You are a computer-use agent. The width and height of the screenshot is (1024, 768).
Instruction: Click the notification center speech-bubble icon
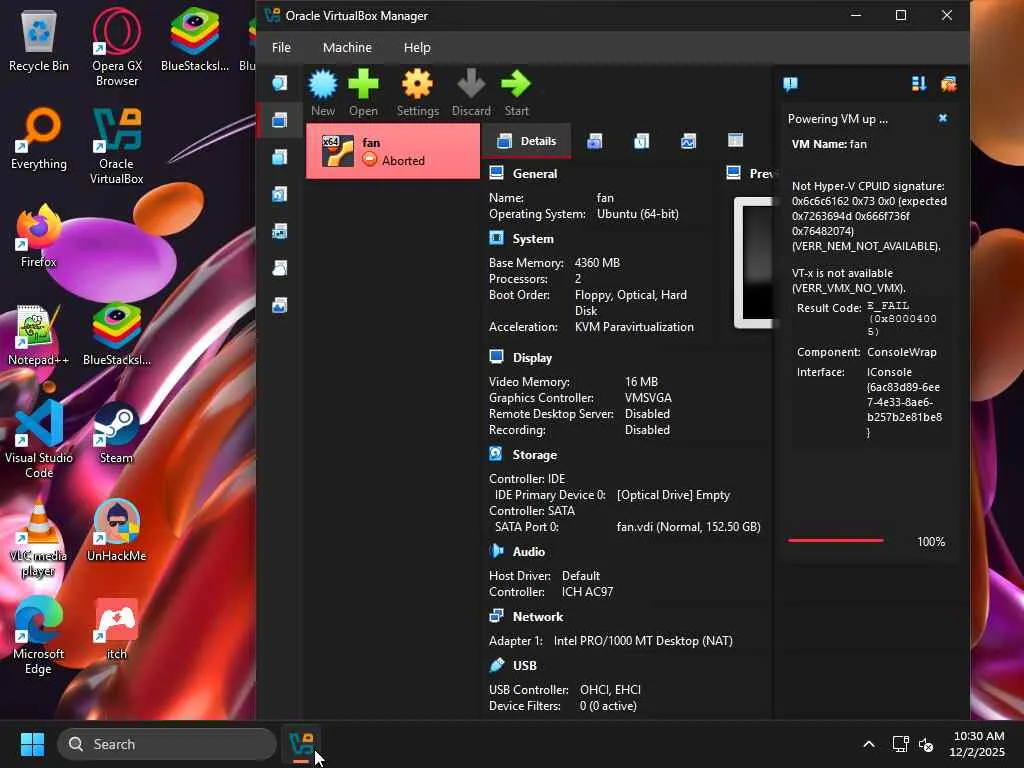tap(790, 84)
